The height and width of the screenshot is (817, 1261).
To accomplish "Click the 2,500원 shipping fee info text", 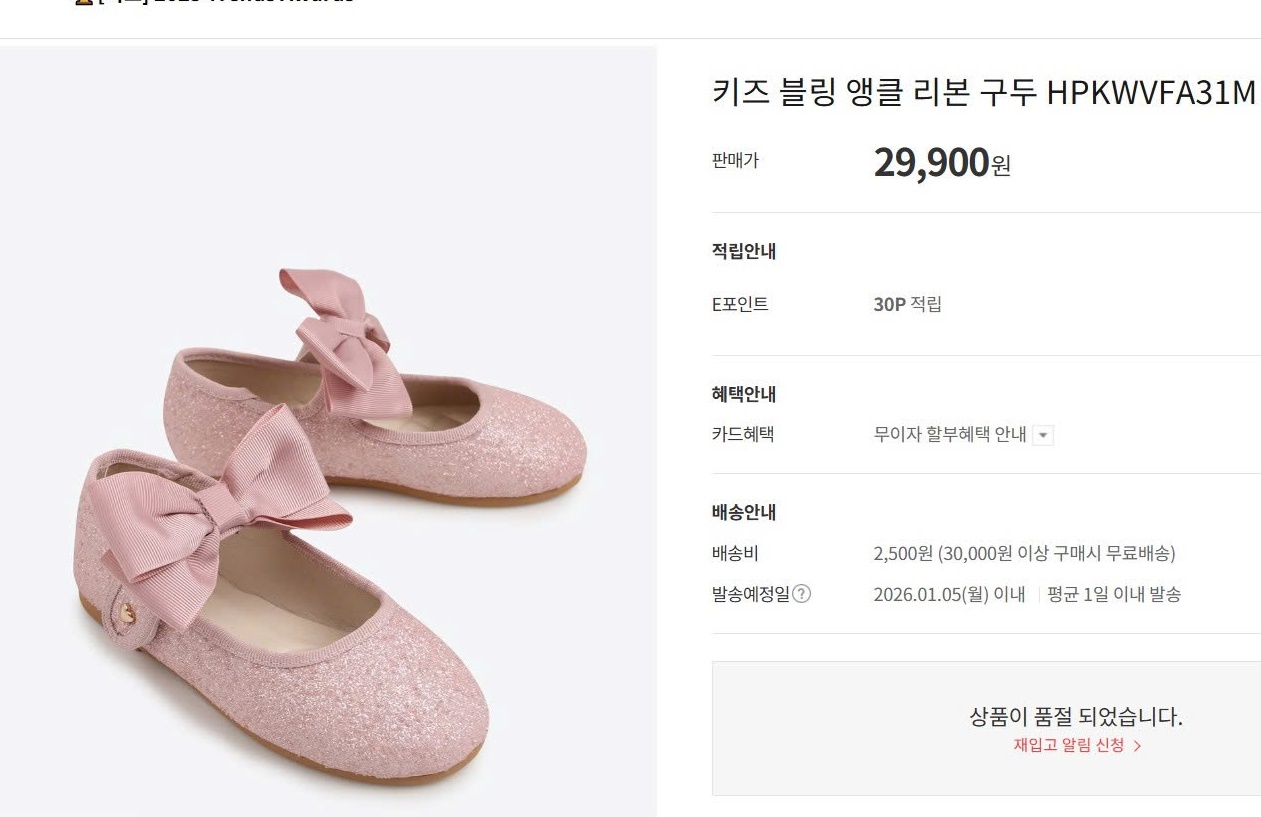I will [x=1024, y=553].
